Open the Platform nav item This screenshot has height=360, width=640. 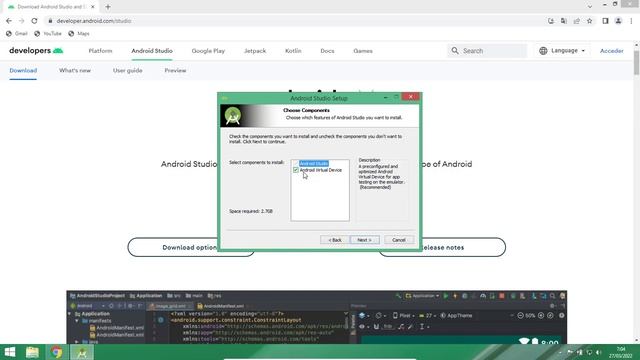click(x=100, y=51)
